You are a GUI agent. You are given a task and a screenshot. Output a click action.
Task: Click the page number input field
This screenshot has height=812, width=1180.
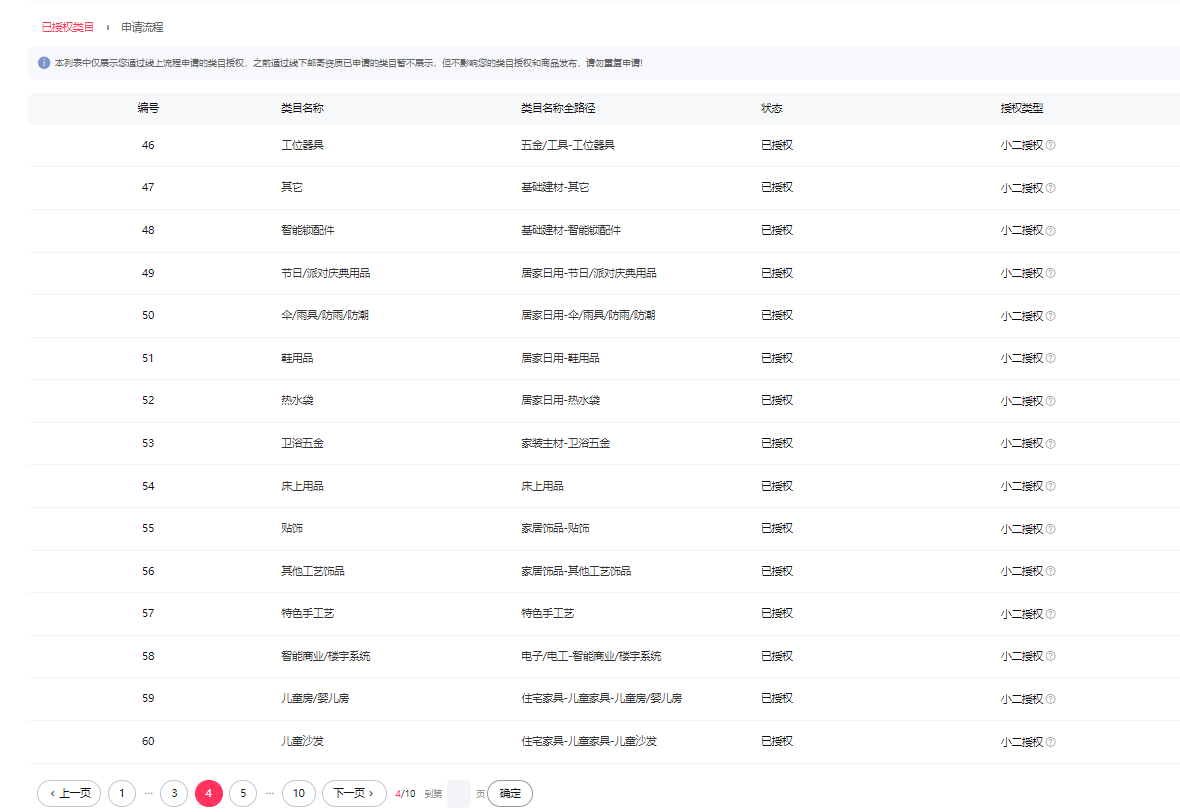[458, 793]
